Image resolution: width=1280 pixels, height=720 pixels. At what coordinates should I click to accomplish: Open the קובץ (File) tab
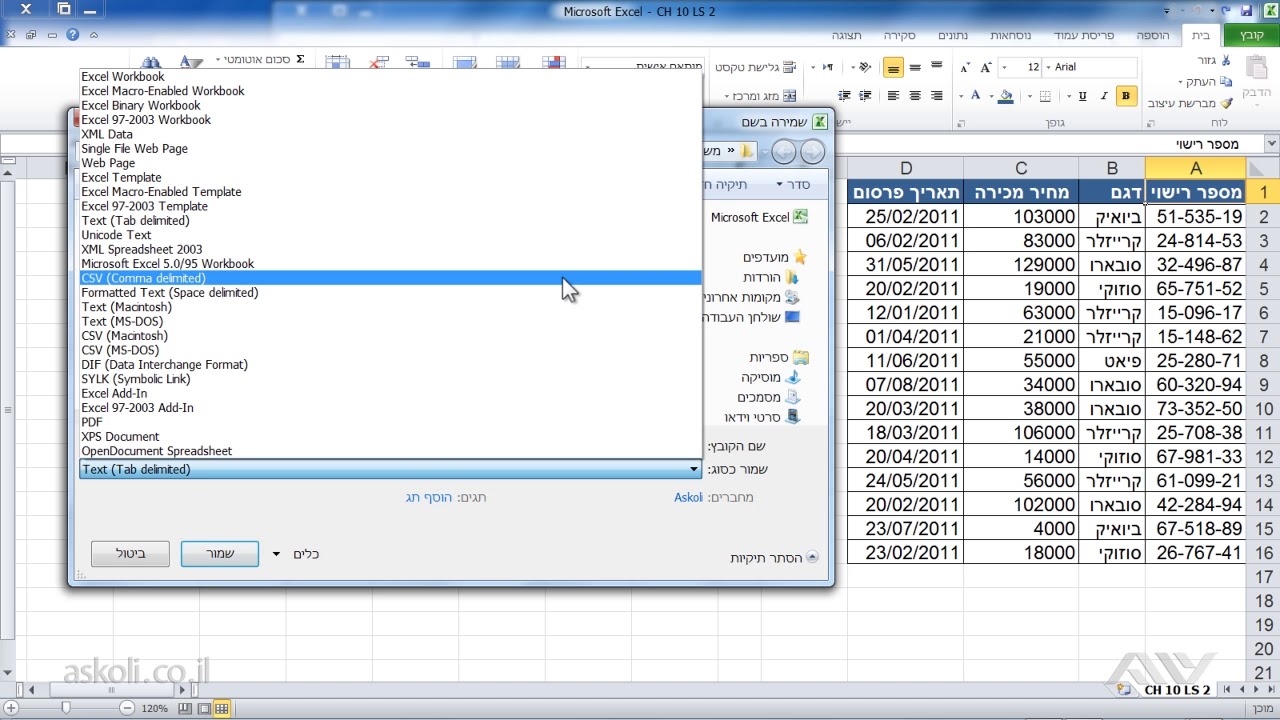[1251, 35]
